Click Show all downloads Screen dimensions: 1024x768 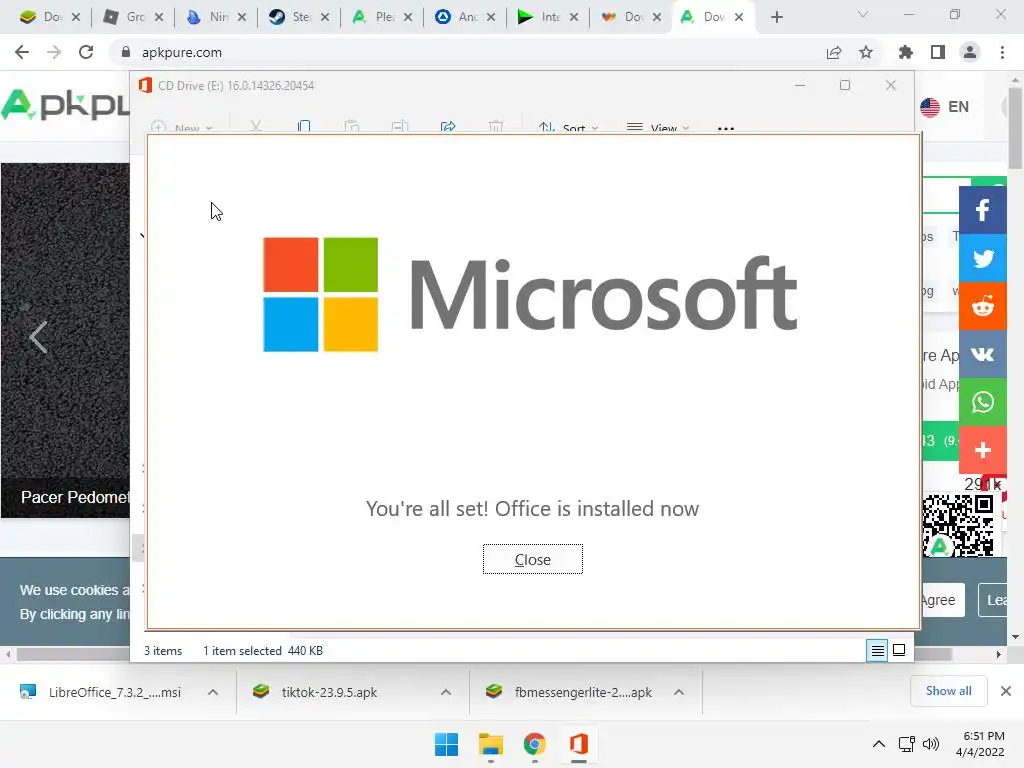(x=948, y=691)
